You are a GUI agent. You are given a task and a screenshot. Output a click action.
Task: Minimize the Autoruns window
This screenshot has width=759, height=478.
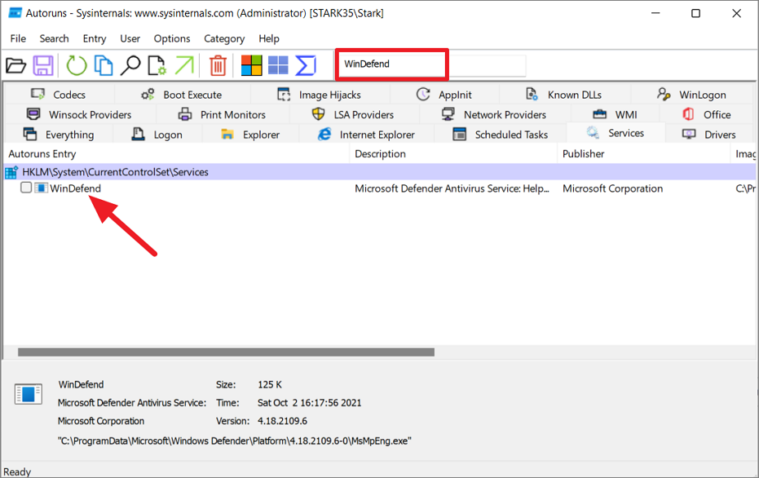click(x=655, y=13)
